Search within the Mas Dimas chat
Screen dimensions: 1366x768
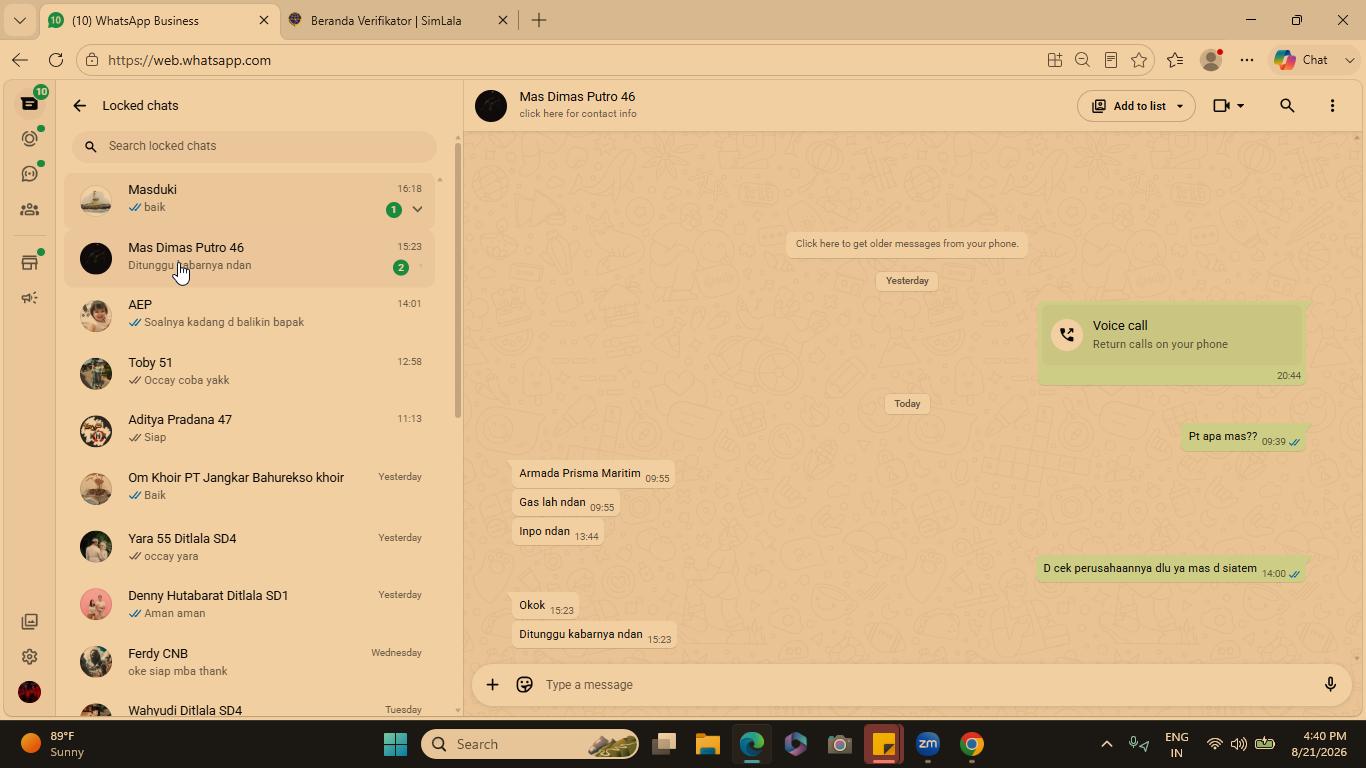click(1287, 106)
